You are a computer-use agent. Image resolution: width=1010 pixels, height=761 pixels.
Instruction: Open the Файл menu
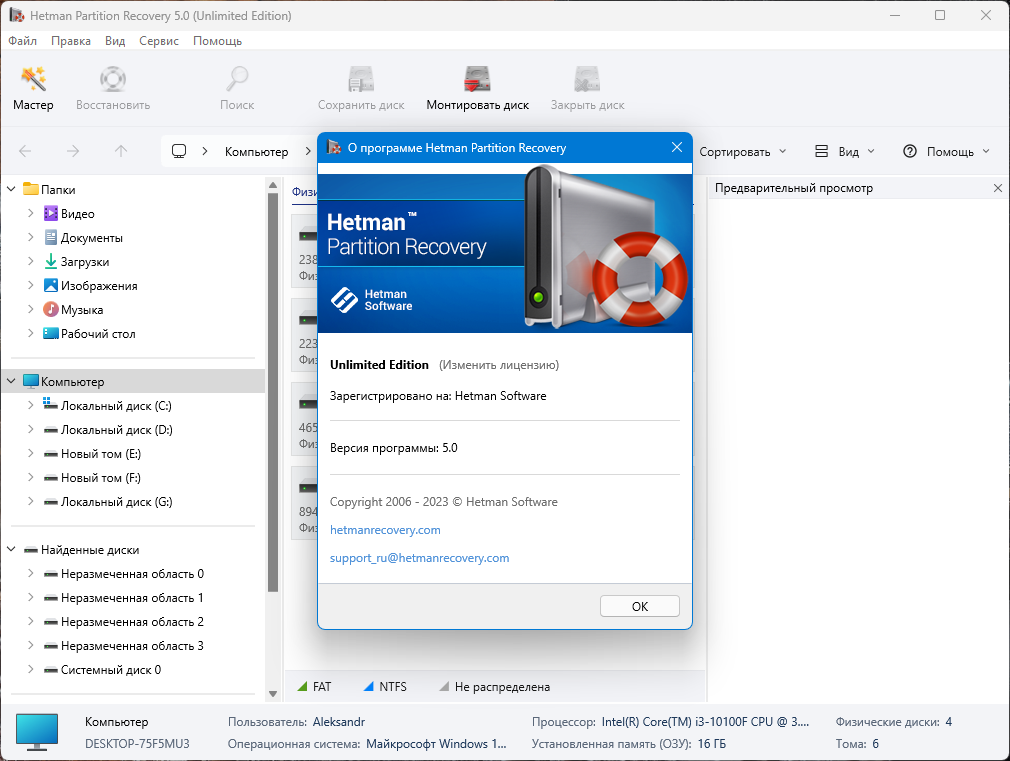(23, 41)
